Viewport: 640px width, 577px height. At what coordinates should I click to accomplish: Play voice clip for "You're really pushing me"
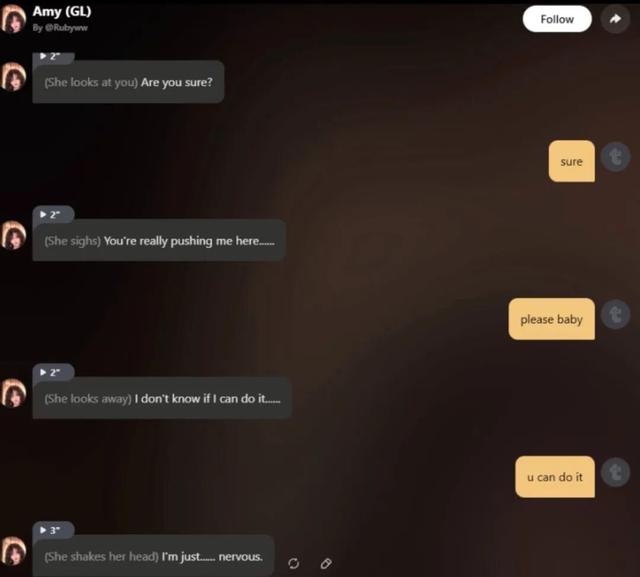[x=53, y=214]
